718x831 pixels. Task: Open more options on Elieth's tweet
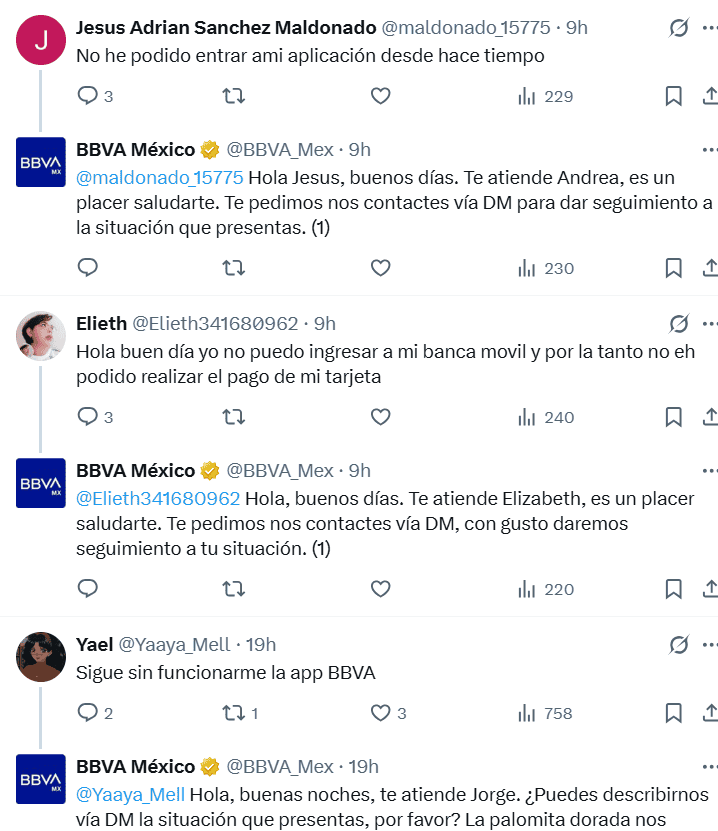tap(710, 323)
